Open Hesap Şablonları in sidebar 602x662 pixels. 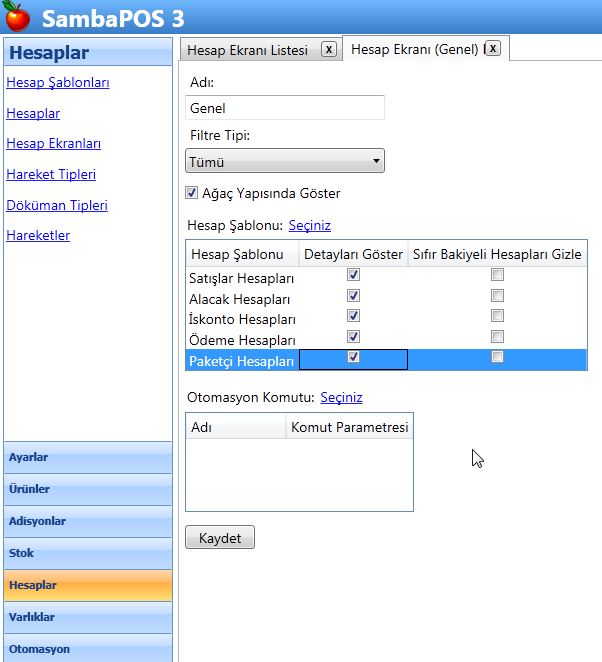(57, 82)
